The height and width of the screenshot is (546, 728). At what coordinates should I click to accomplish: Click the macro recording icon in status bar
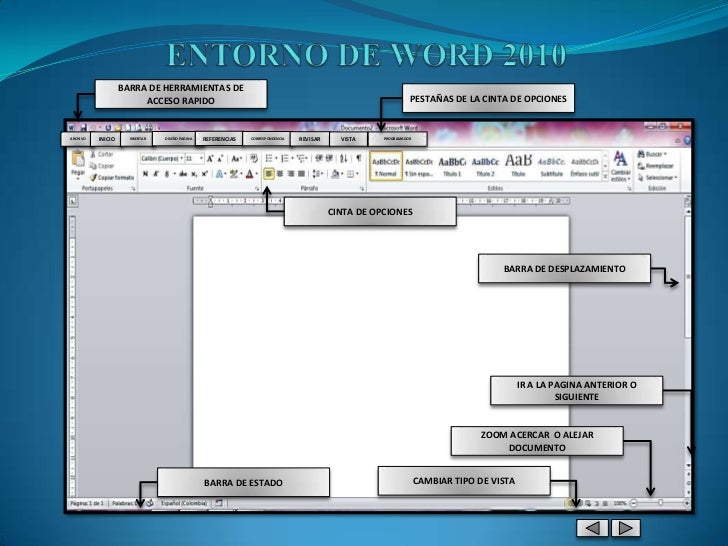click(219, 503)
